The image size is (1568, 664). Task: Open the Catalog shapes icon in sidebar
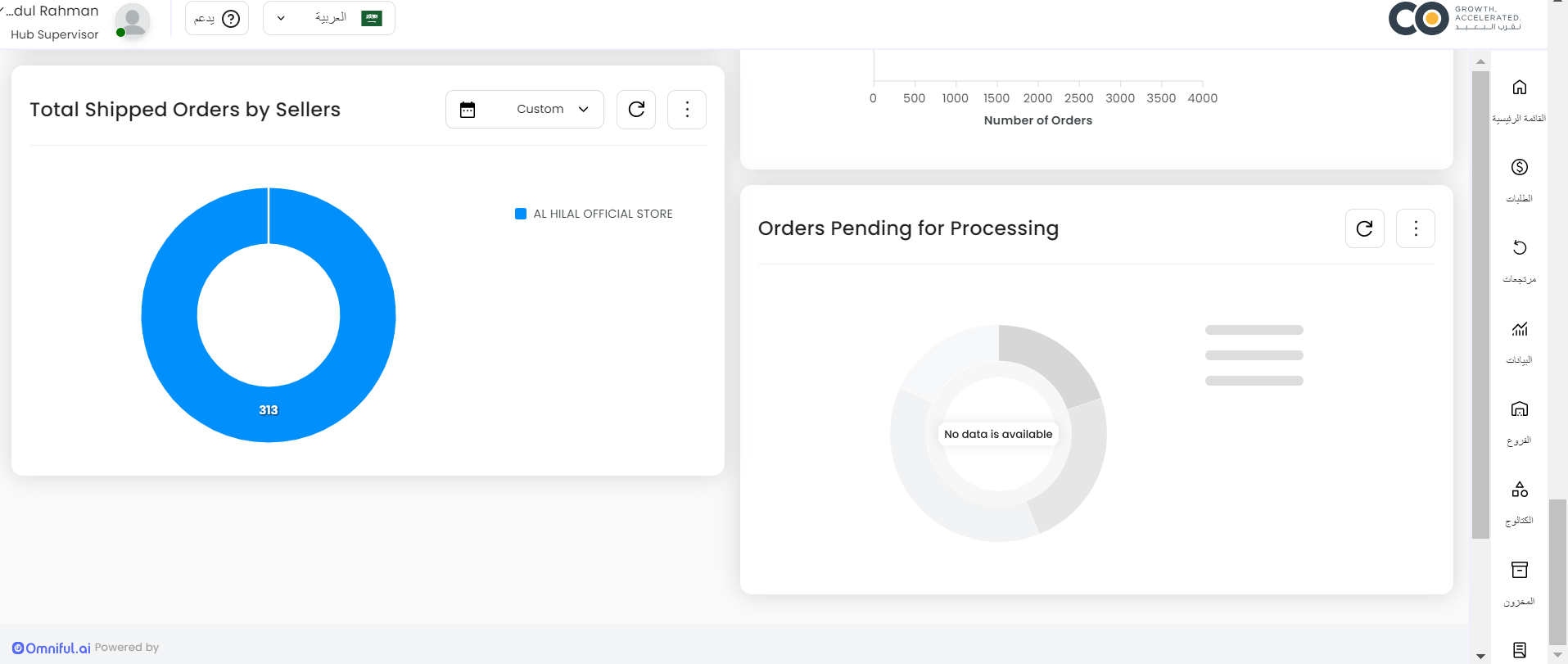(1519, 490)
